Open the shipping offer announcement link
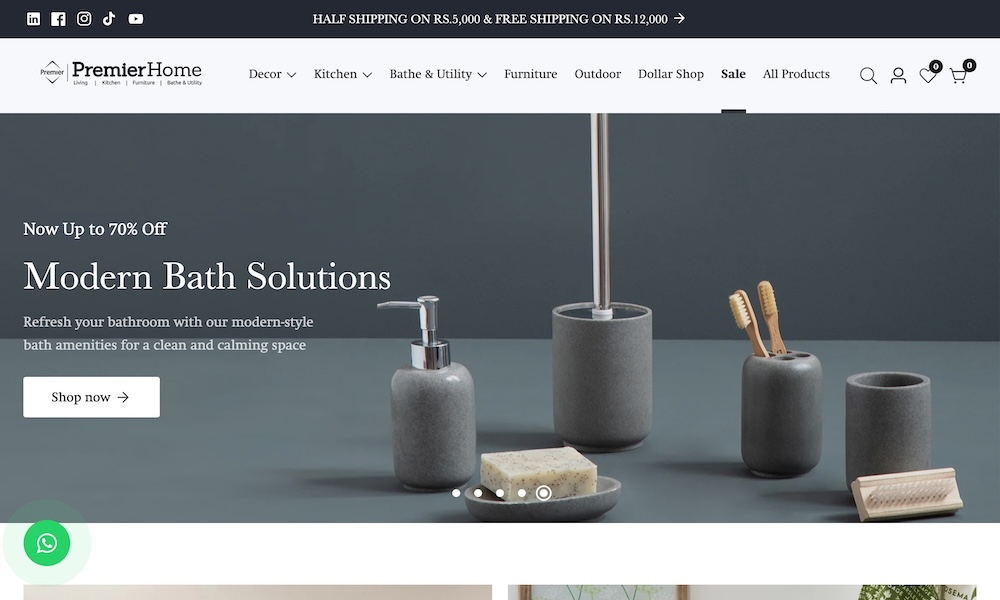This screenshot has width=1000, height=600. [x=499, y=19]
